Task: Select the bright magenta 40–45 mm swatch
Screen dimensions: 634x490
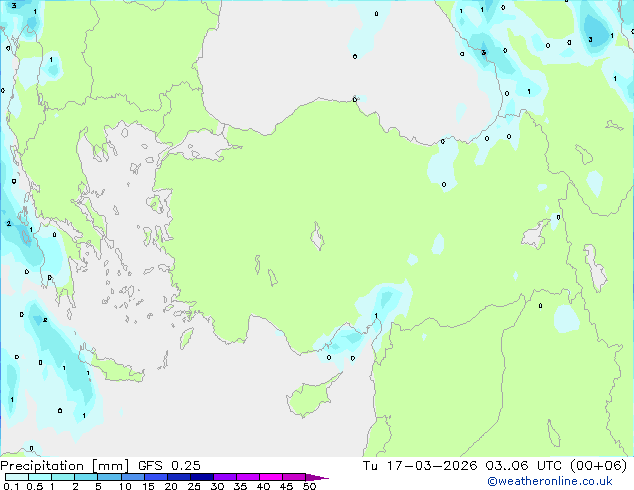Action: coord(271,477)
